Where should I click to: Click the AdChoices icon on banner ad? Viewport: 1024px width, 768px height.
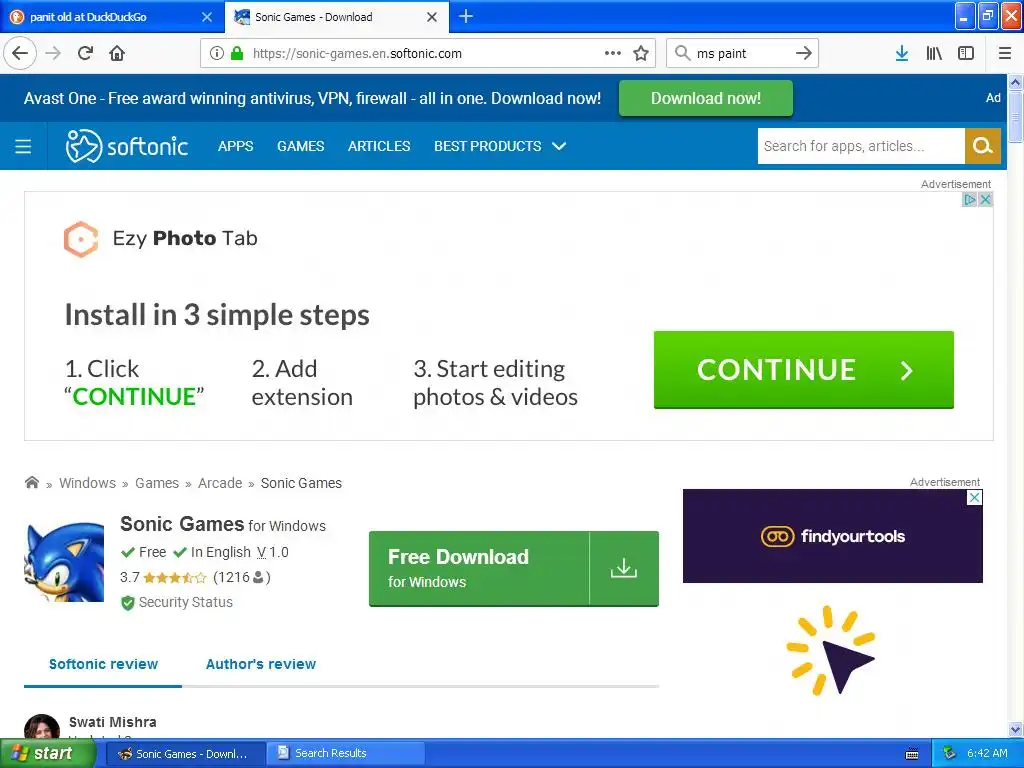[970, 200]
